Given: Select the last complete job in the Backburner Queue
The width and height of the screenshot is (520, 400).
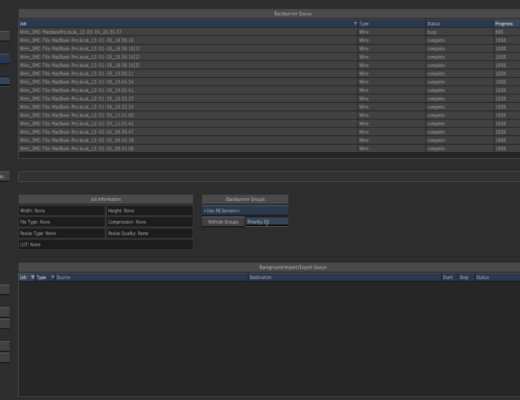Looking at the screenshot, I should pos(269,149).
